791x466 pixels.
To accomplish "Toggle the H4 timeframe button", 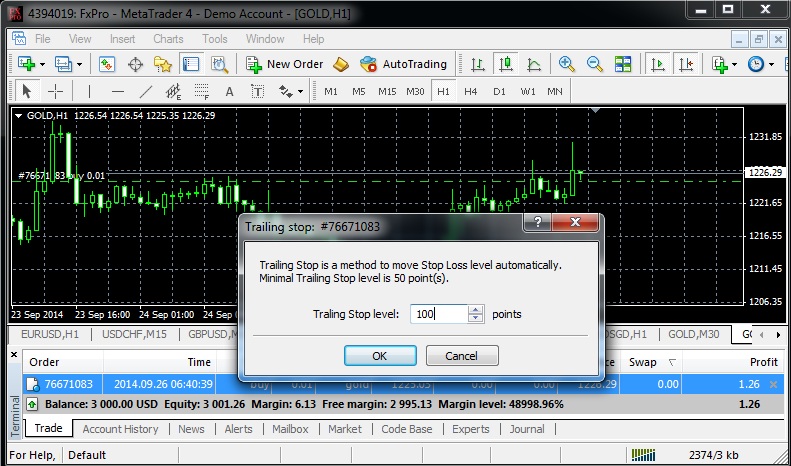I will pyautogui.click(x=470, y=91).
